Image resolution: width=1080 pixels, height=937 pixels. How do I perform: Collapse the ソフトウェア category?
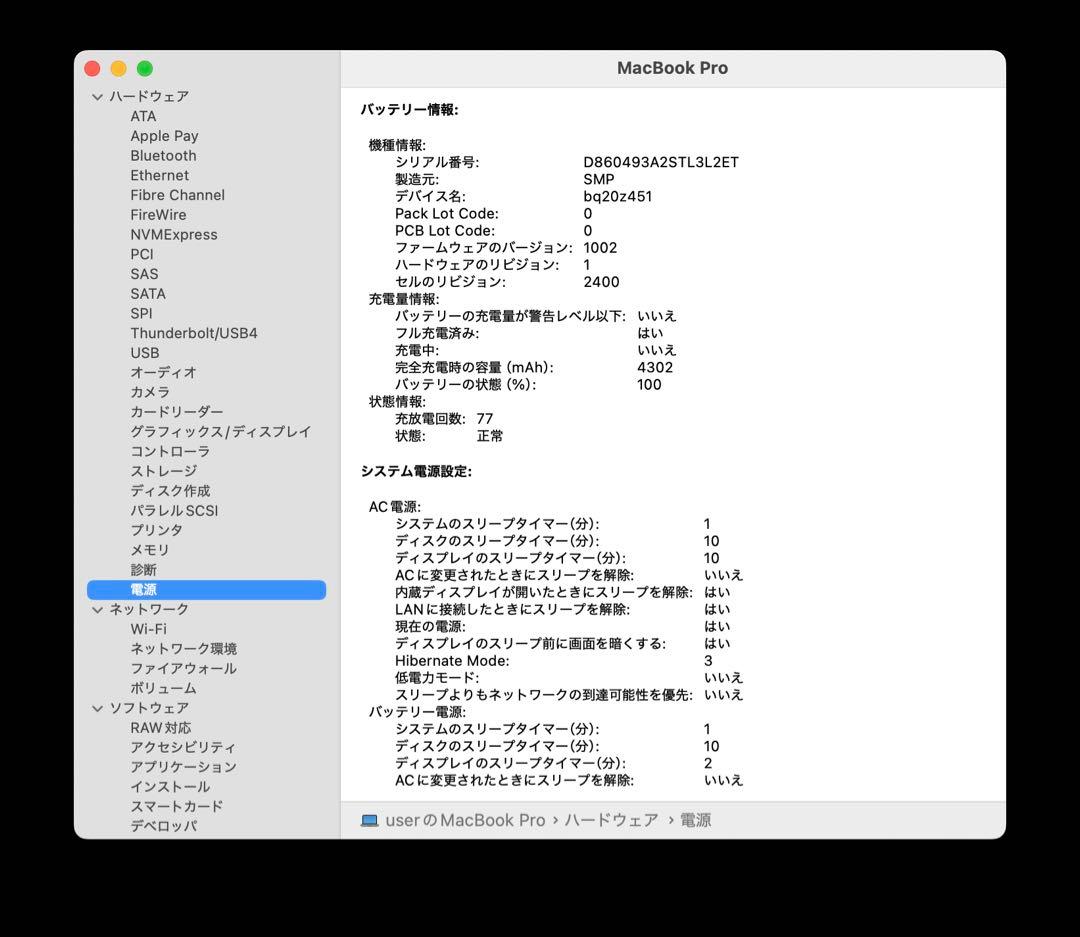click(x=97, y=707)
